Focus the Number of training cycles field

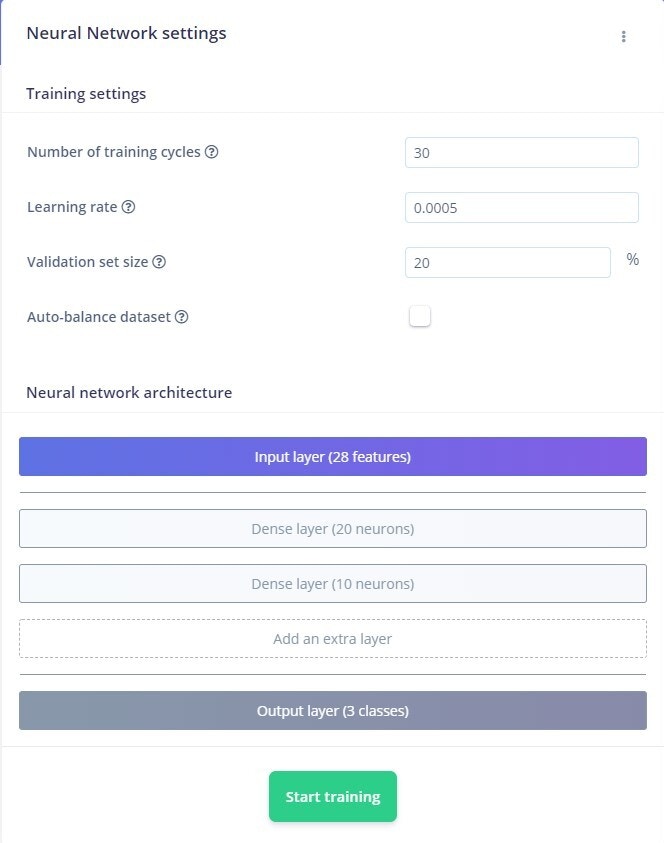pos(522,153)
